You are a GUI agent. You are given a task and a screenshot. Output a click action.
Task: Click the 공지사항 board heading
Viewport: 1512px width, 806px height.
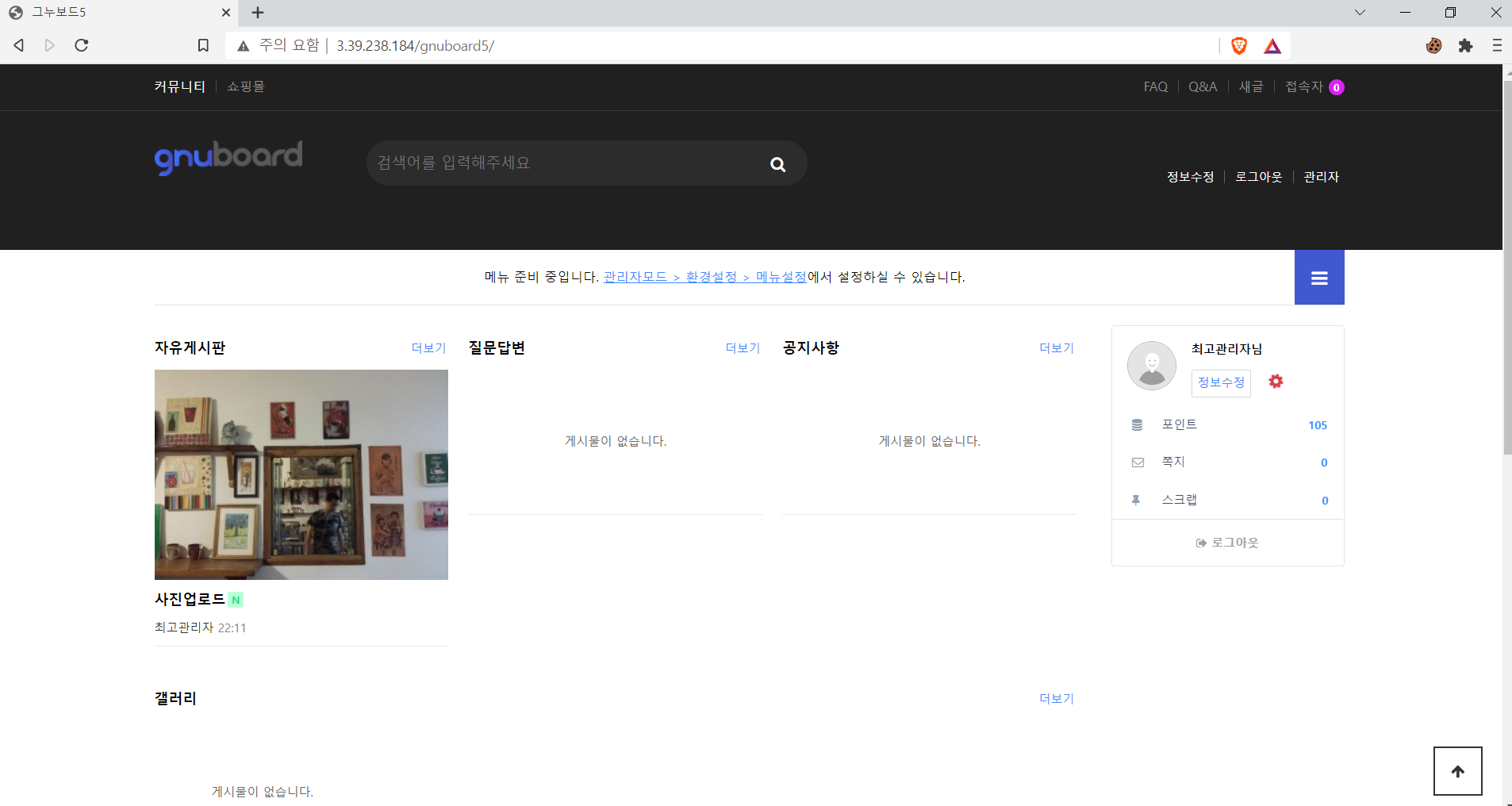[811, 347]
